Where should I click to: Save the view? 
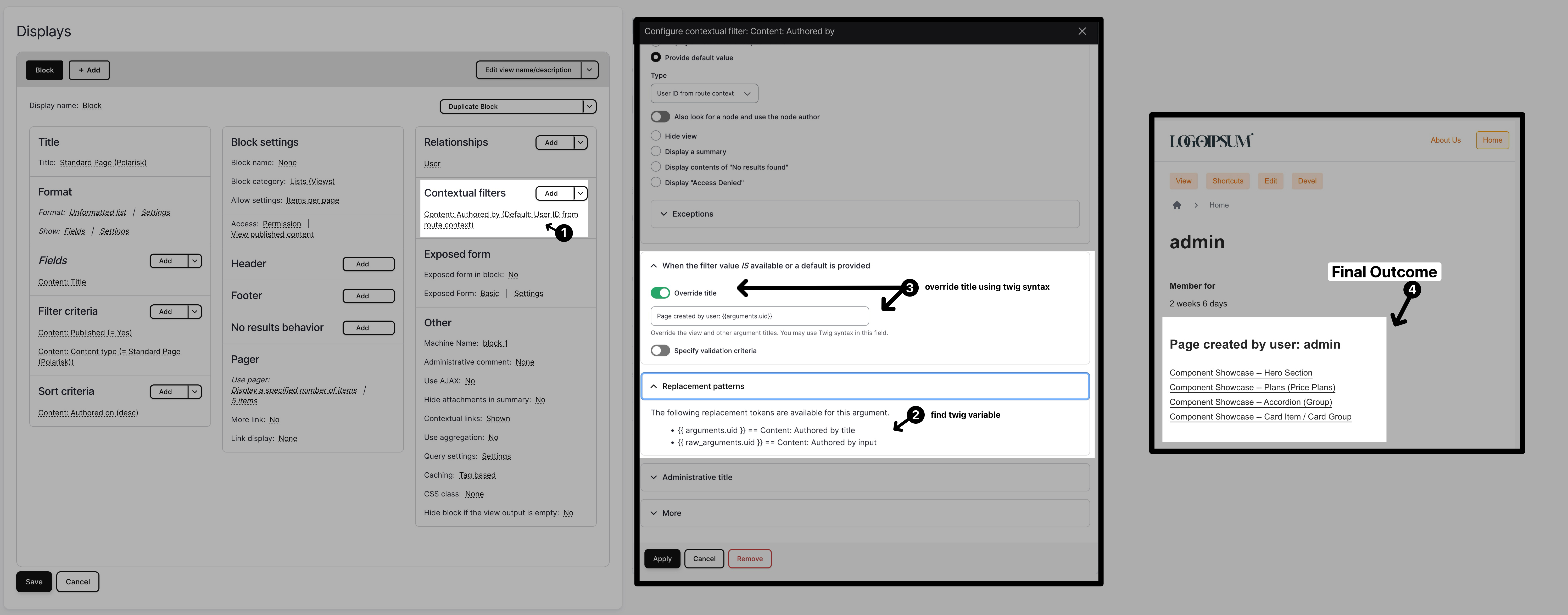(x=34, y=582)
